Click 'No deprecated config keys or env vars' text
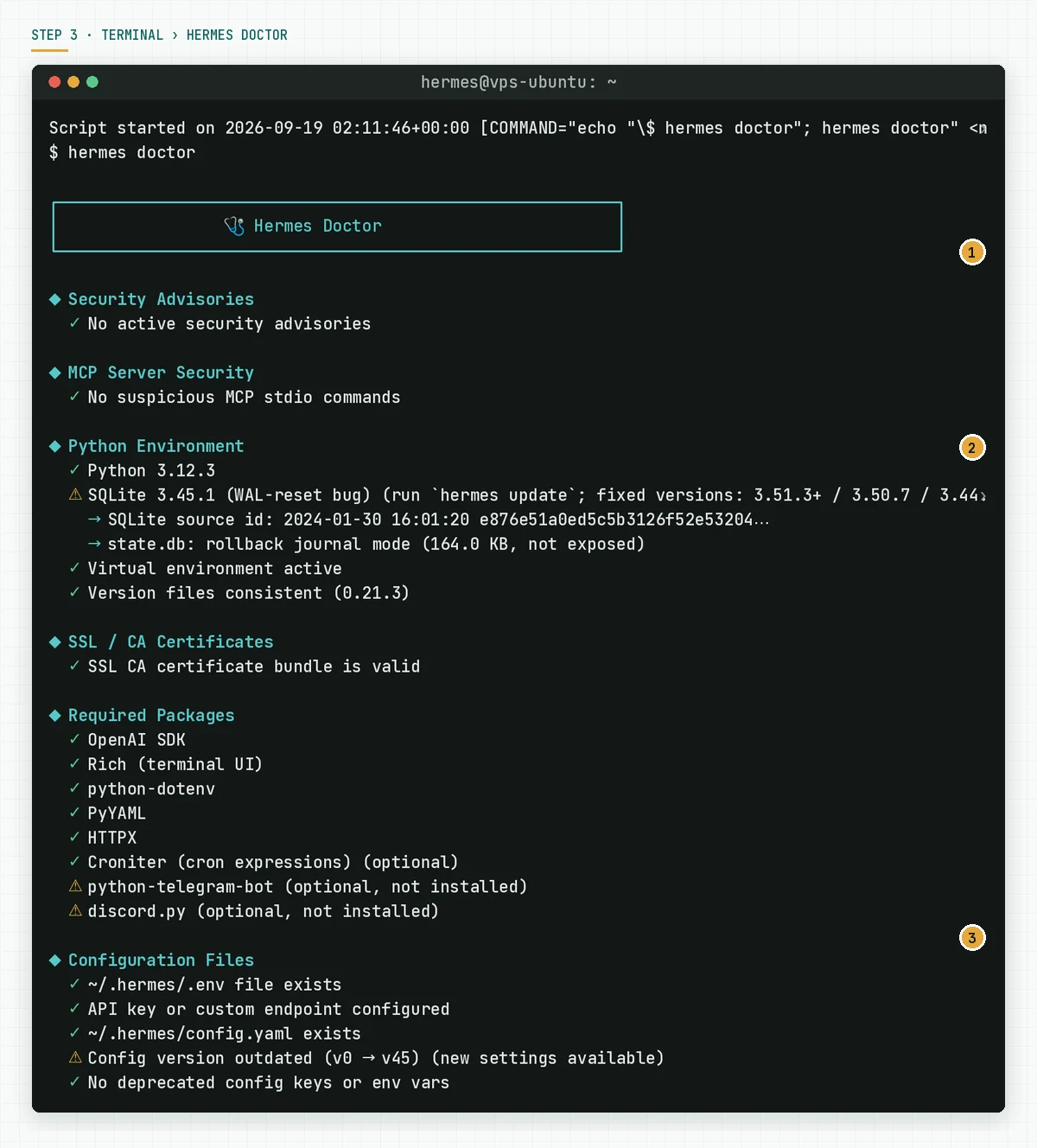This screenshot has height=1148, width=1037. [269, 1082]
